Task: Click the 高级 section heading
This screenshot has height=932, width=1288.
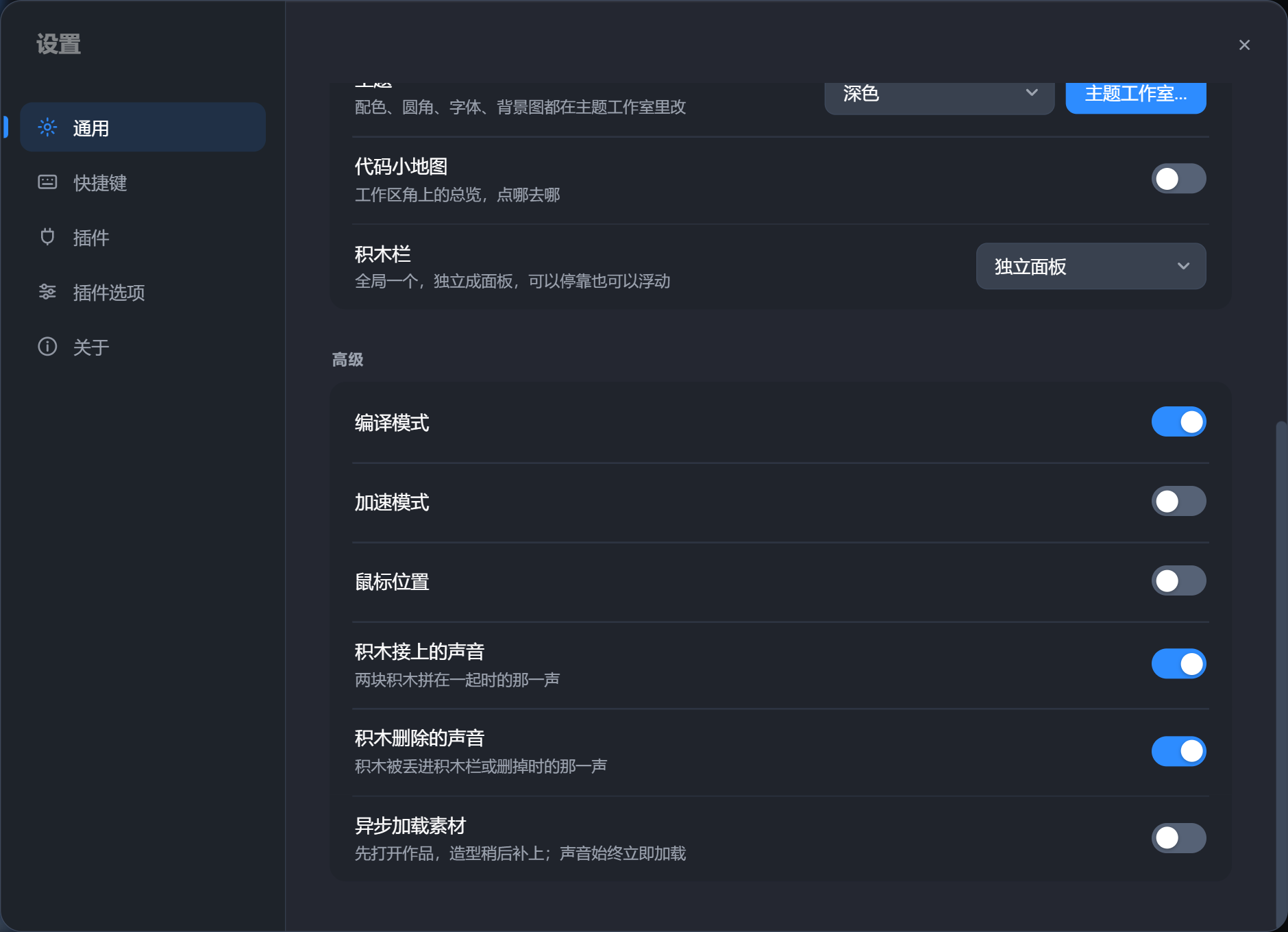Action: (x=347, y=360)
